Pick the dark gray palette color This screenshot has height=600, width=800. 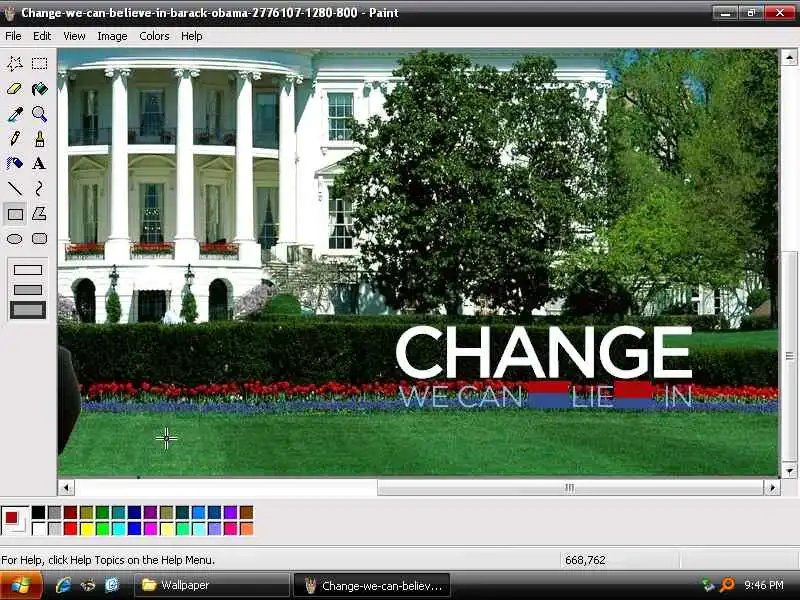tap(55, 512)
